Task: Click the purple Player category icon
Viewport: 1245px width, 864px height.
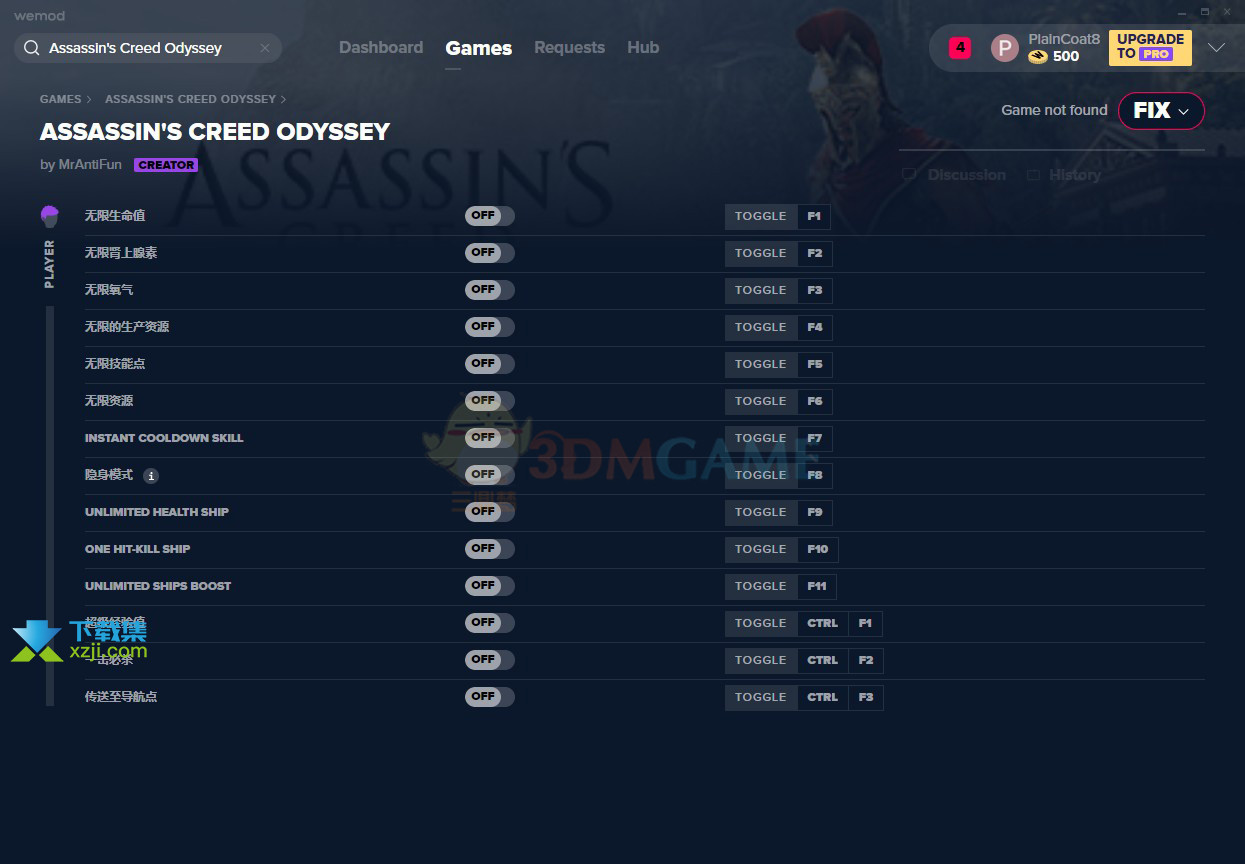Action: (x=50, y=215)
